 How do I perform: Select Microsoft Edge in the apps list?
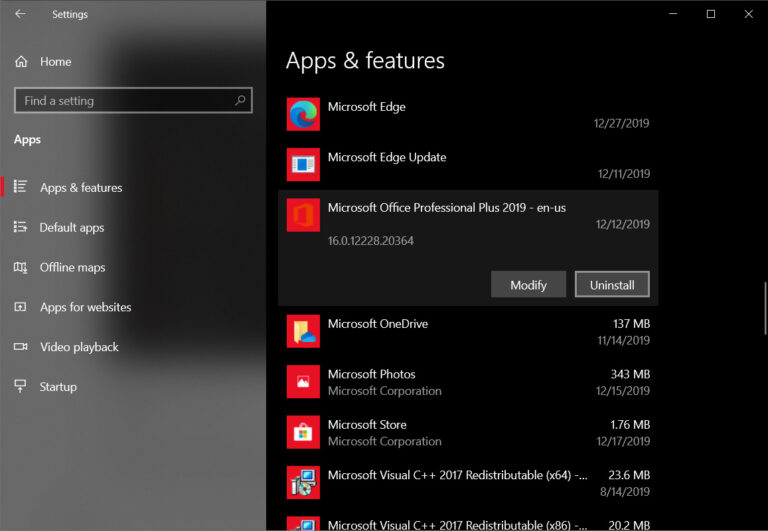point(468,114)
